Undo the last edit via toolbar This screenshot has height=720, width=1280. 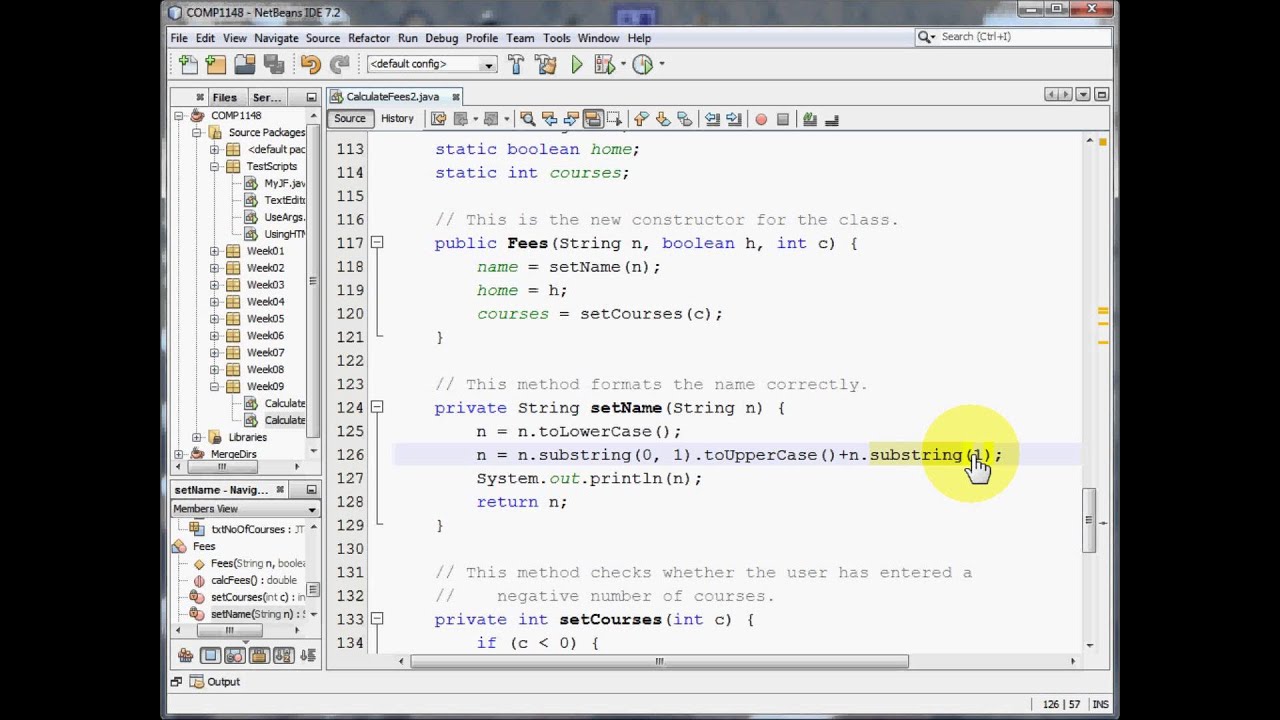(310, 65)
